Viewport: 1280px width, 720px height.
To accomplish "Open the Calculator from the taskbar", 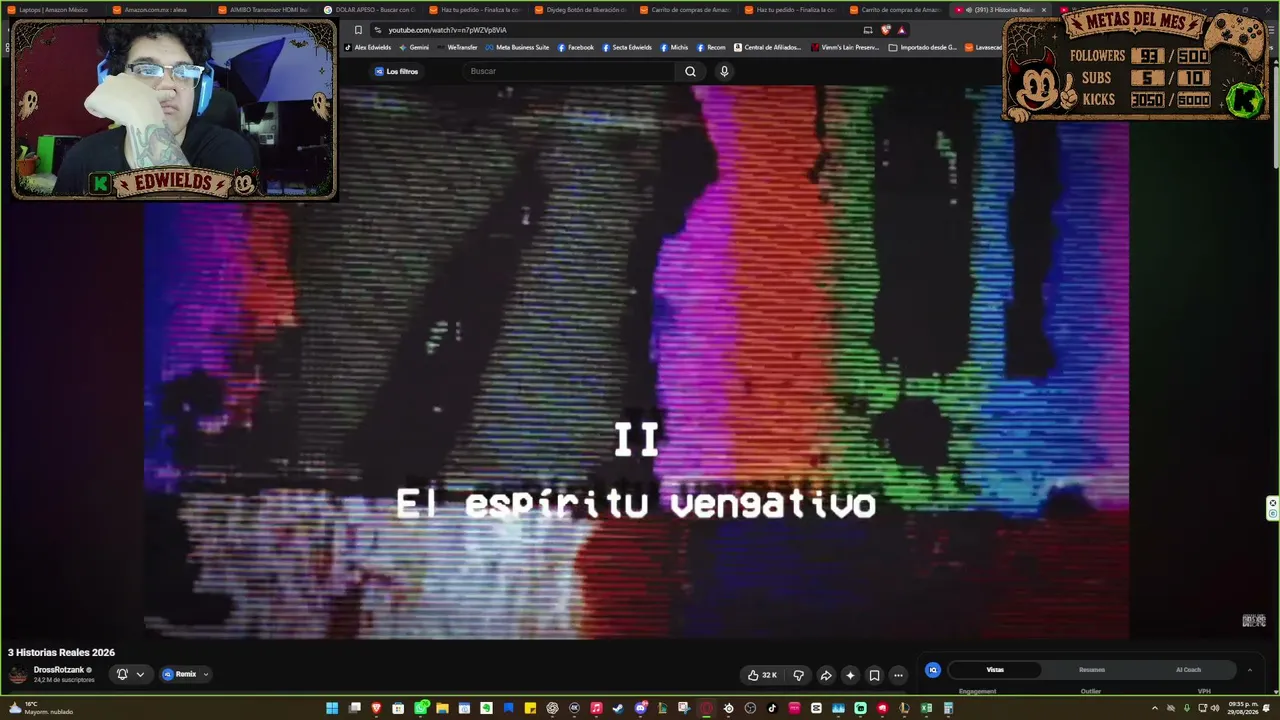I will click(x=948, y=709).
